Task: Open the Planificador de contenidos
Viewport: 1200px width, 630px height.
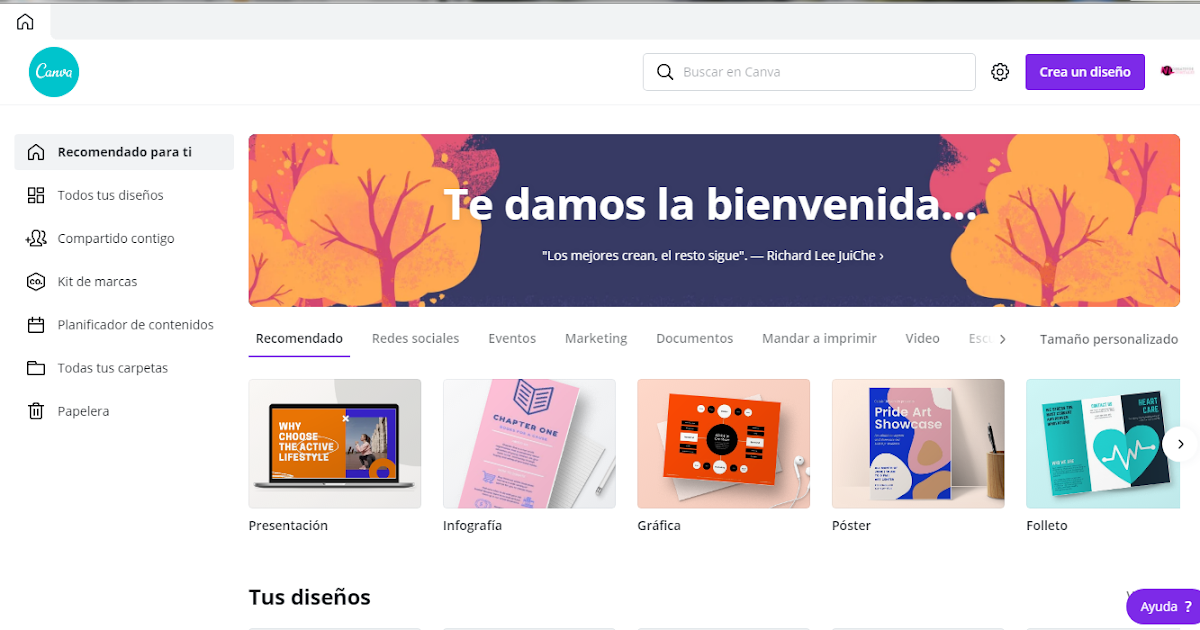Action: (x=136, y=324)
